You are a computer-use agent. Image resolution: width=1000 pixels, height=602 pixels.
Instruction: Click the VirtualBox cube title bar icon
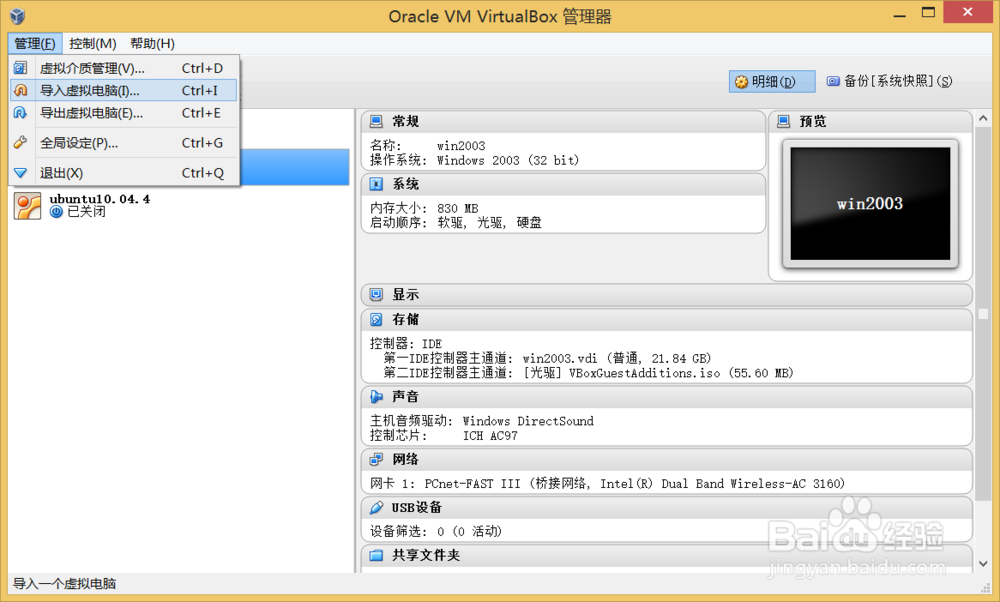click(18, 16)
